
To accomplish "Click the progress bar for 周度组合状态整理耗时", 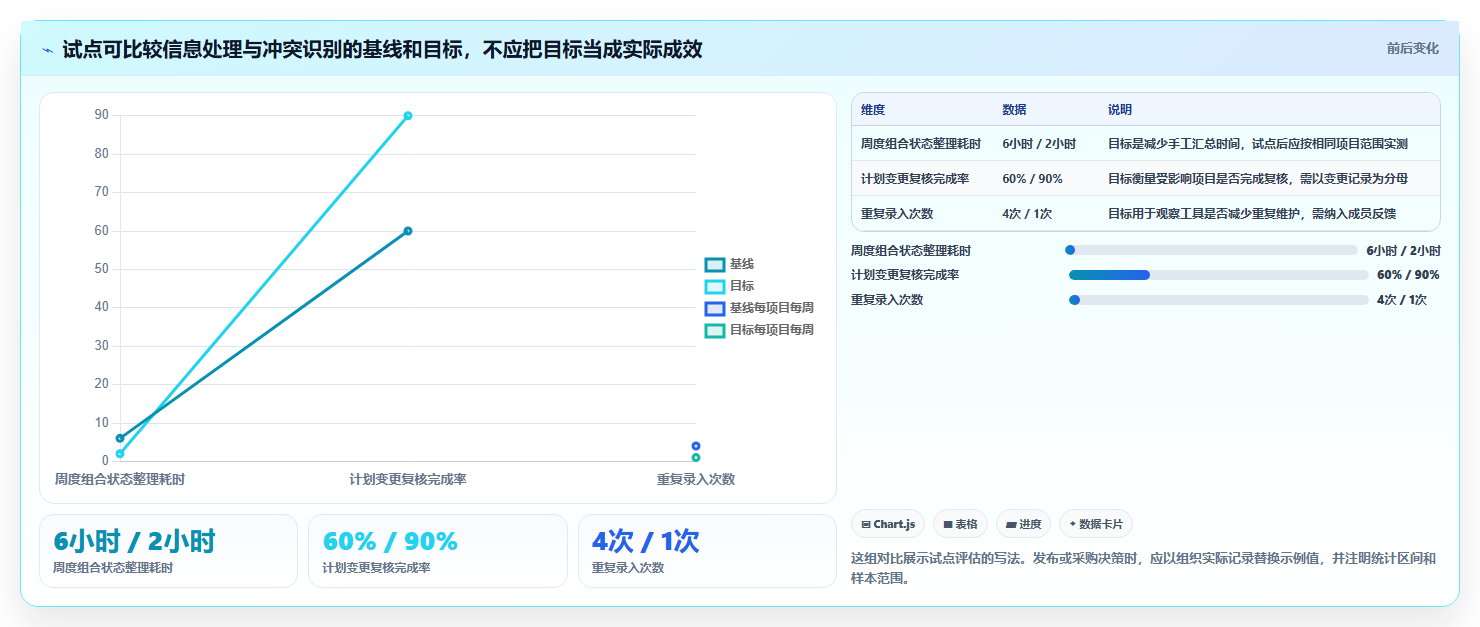I will tap(1212, 251).
